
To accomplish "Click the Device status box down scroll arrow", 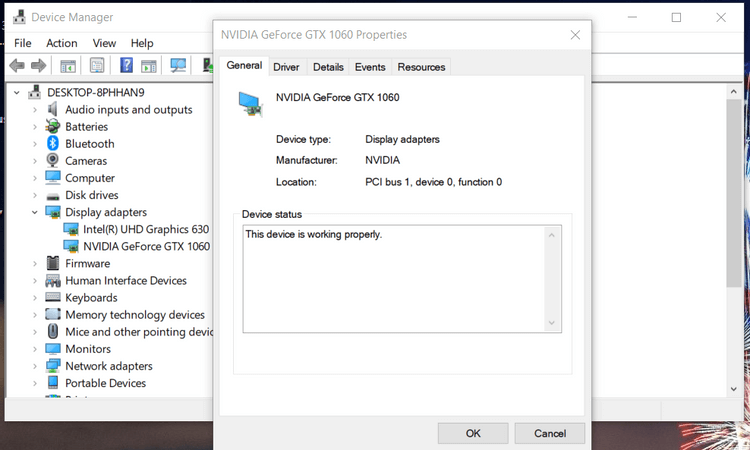I will (551, 323).
